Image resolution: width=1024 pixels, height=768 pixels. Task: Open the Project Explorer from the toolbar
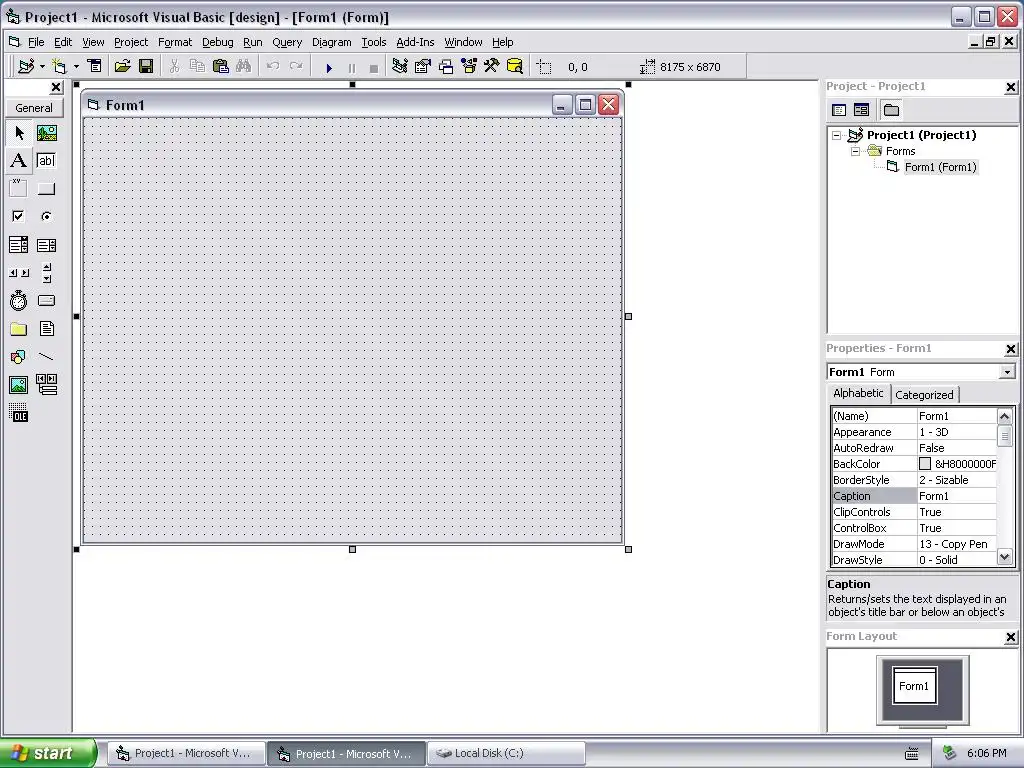coord(400,66)
